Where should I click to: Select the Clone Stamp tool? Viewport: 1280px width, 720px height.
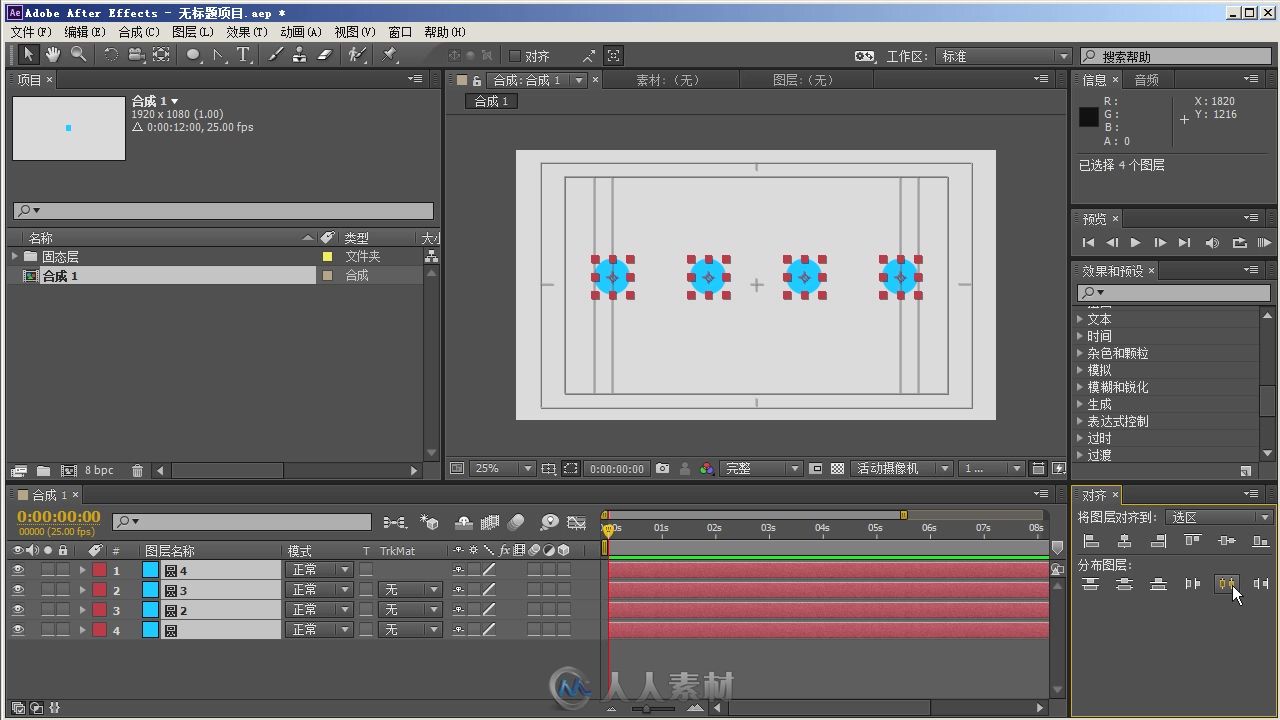(300, 55)
